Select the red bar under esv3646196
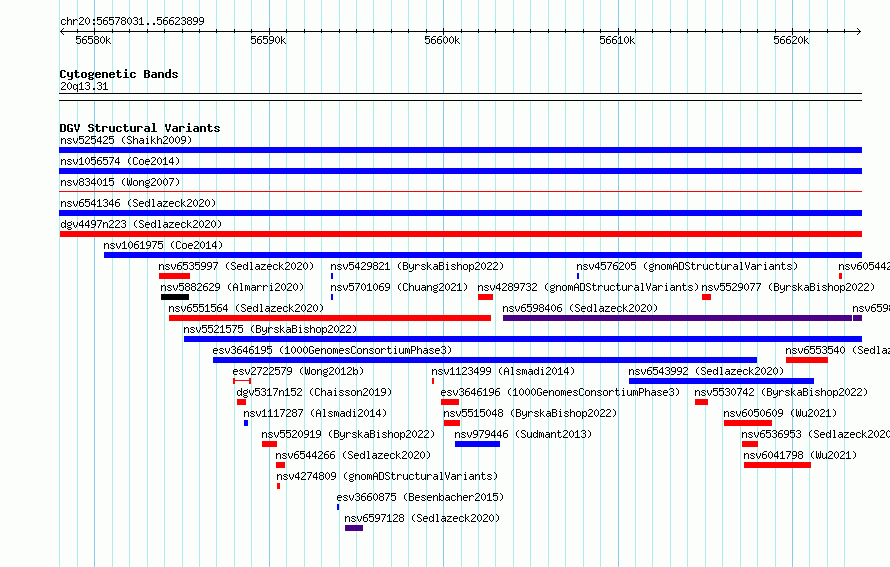The height and width of the screenshot is (567, 890). coord(450,402)
